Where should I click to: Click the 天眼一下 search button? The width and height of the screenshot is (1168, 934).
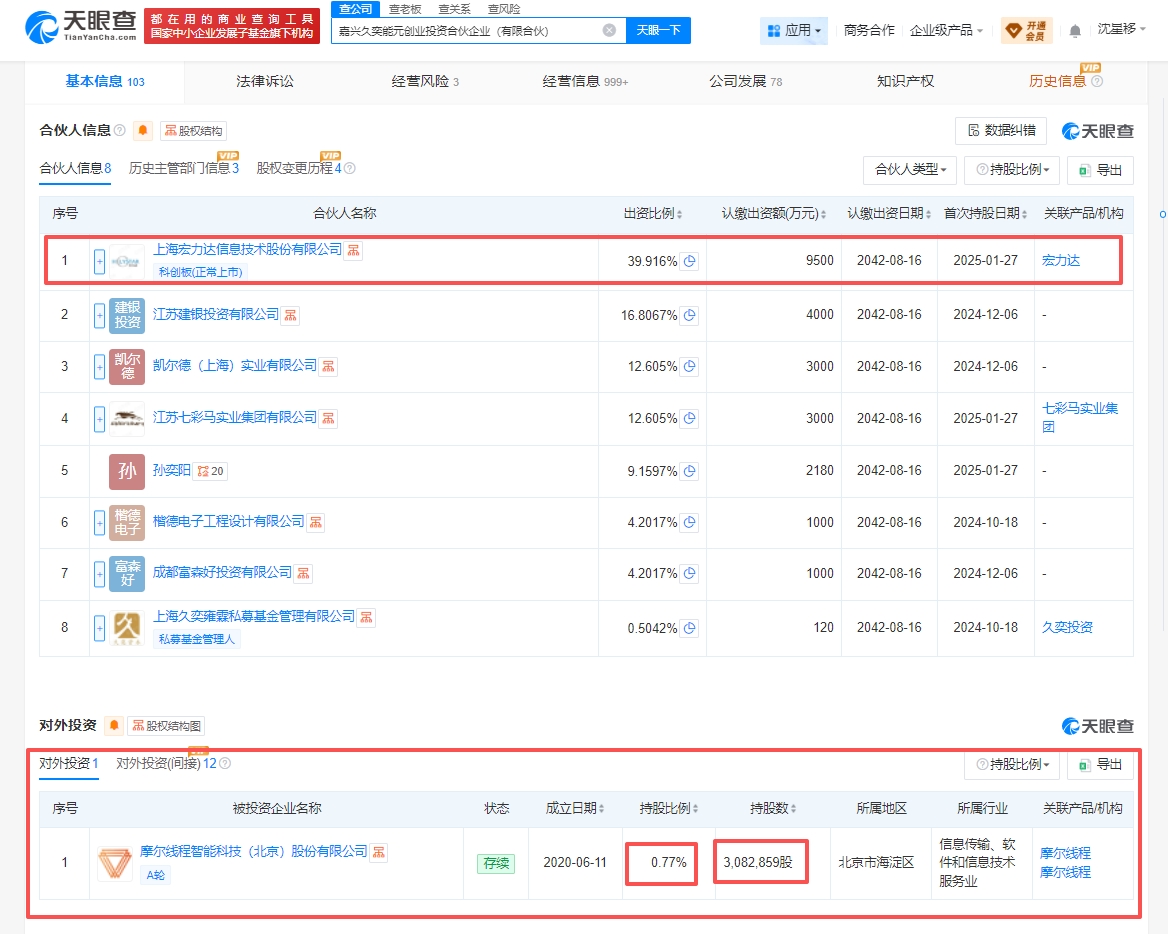point(658,31)
